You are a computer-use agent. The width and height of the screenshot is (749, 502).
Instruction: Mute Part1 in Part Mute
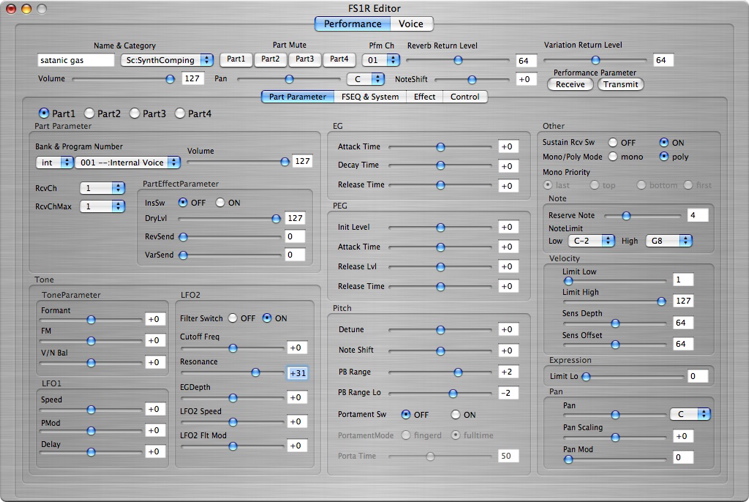tap(236, 59)
